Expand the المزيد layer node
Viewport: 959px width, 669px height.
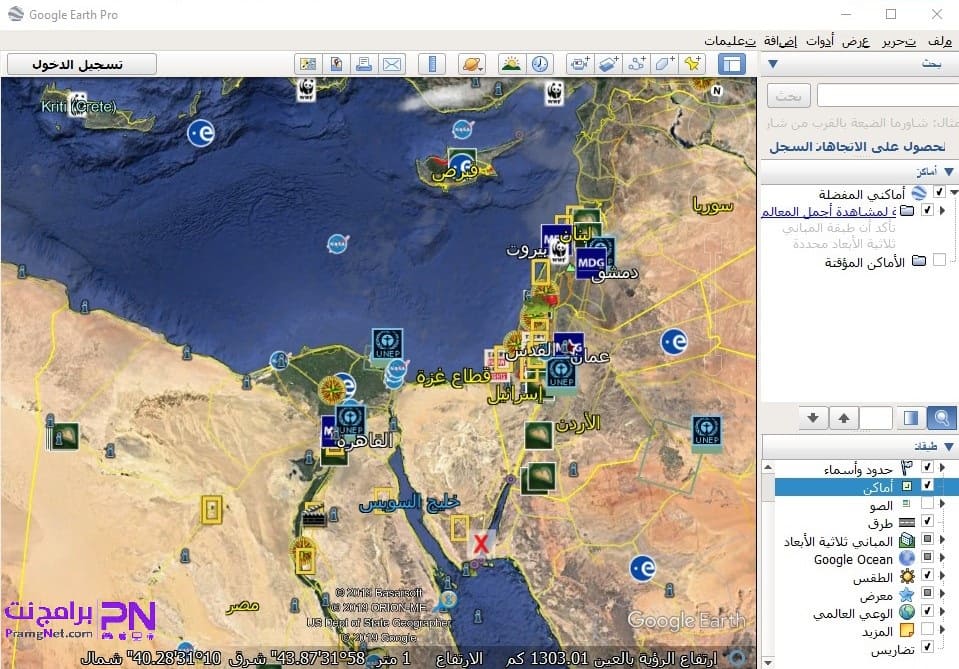click(x=942, y=629)
